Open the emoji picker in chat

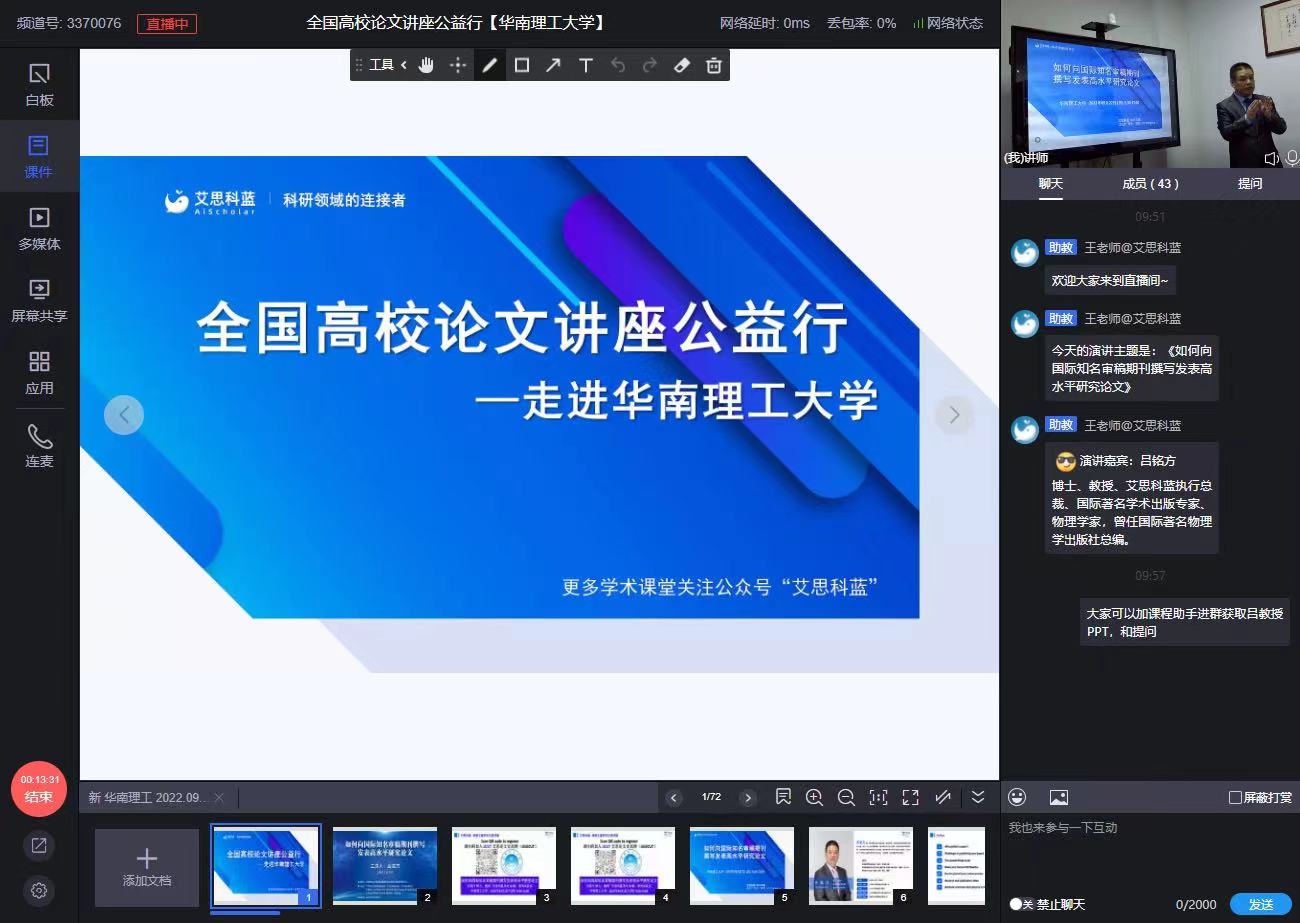pyautogui.click(x=1018, y=797)
